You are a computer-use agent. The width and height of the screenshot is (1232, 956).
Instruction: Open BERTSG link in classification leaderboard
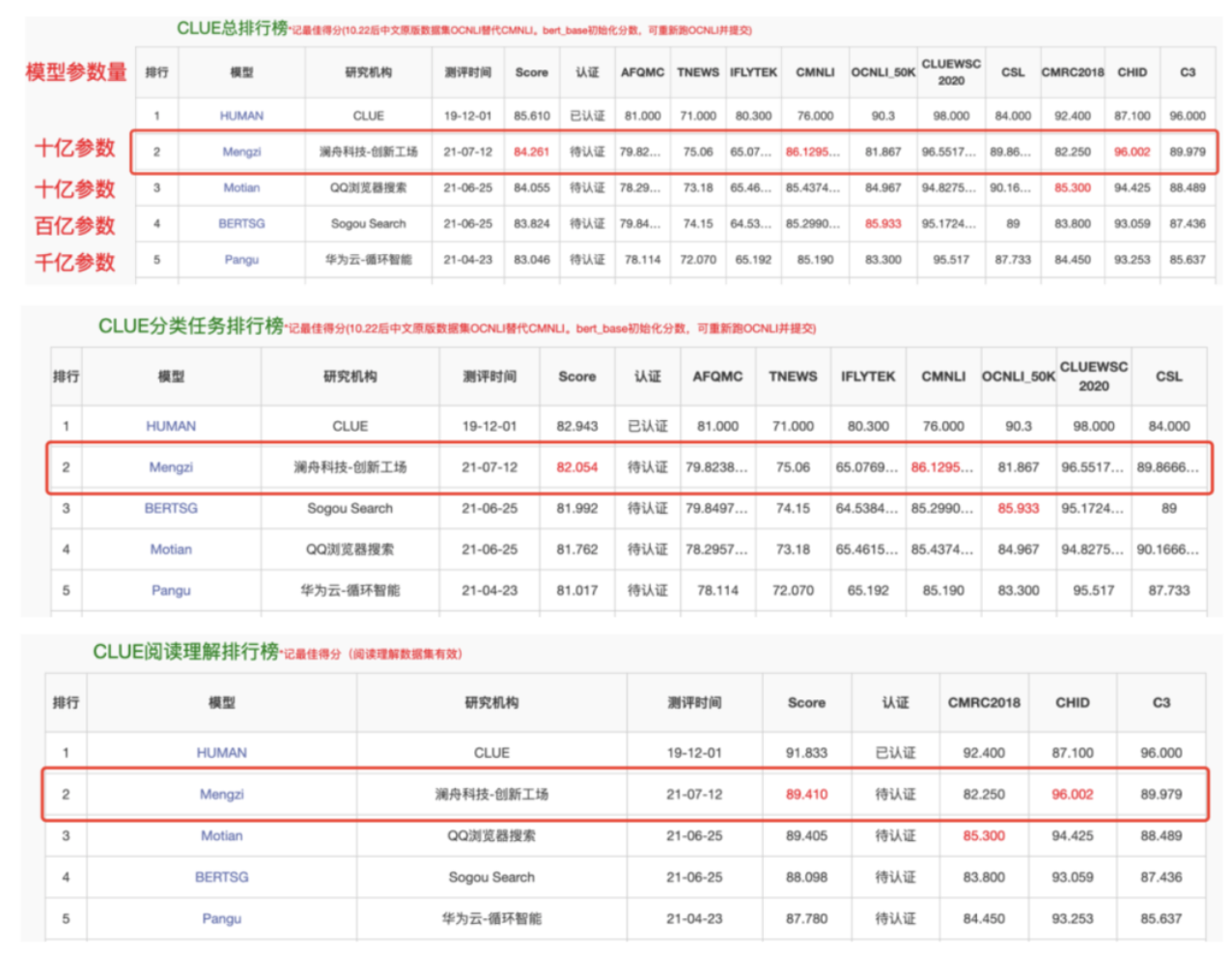[x=171, y=508]
